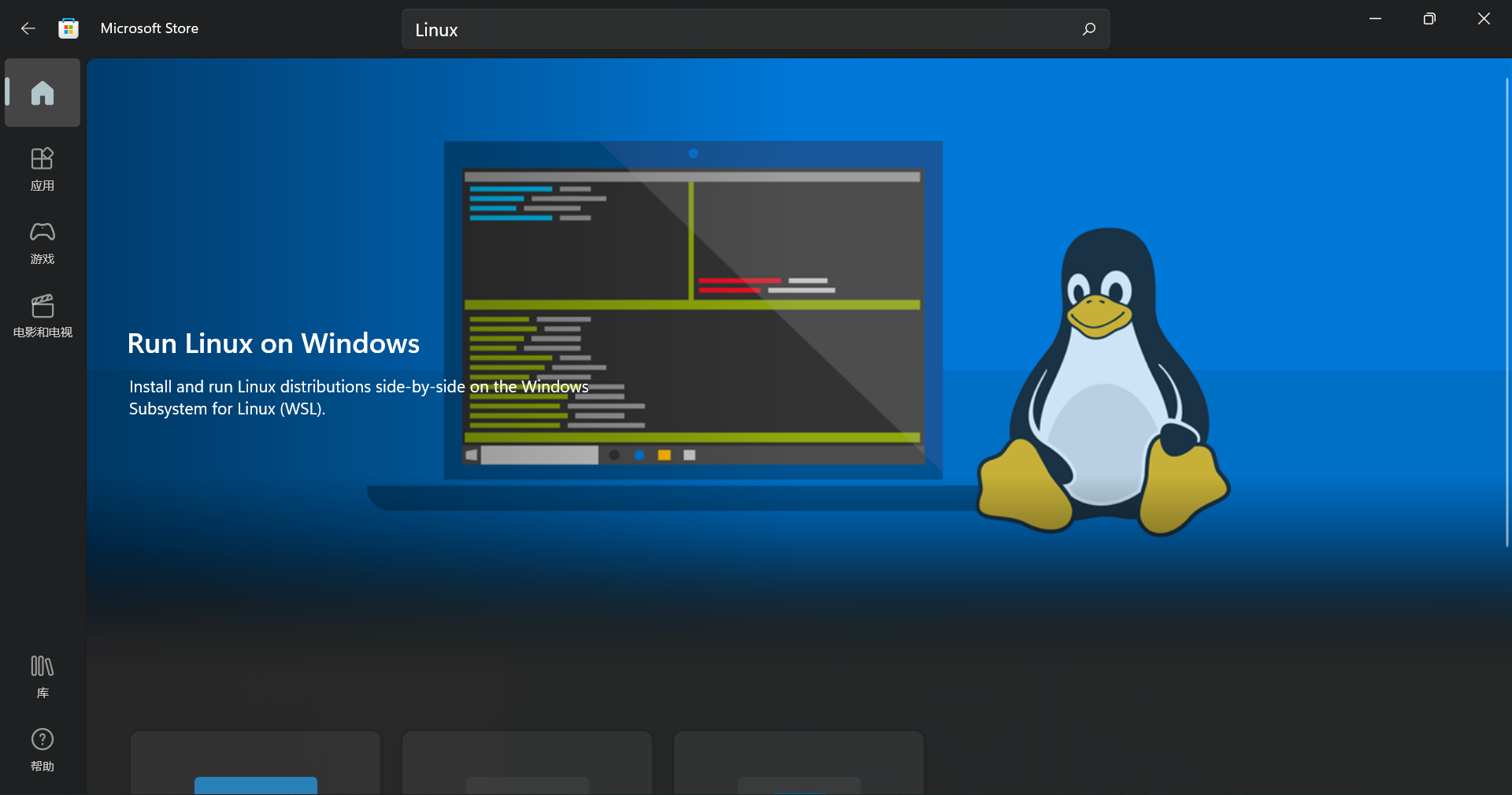Open the 电影和电视 section
The image size is (1512, 795).
click(43, 315)
